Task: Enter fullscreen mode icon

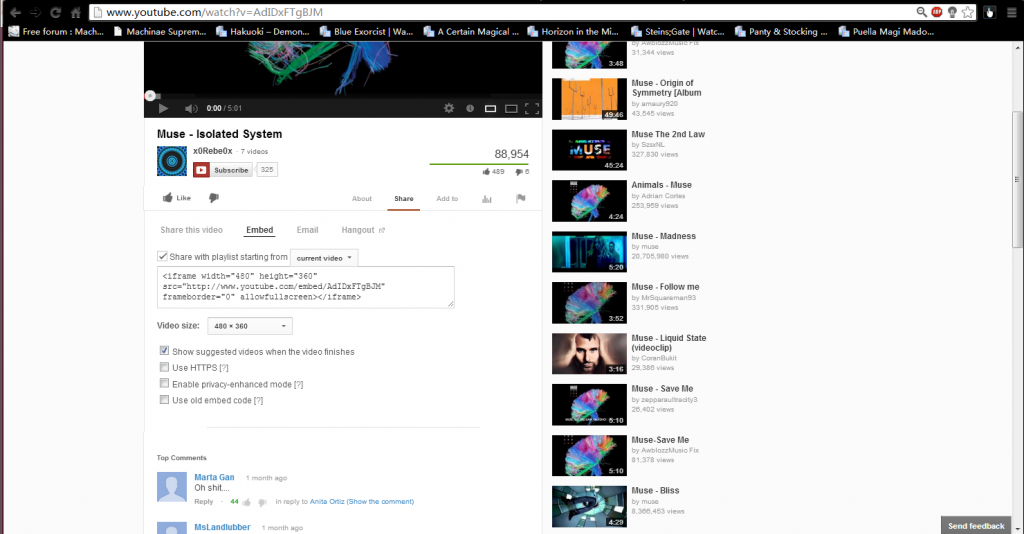Action: pos(532,108)
